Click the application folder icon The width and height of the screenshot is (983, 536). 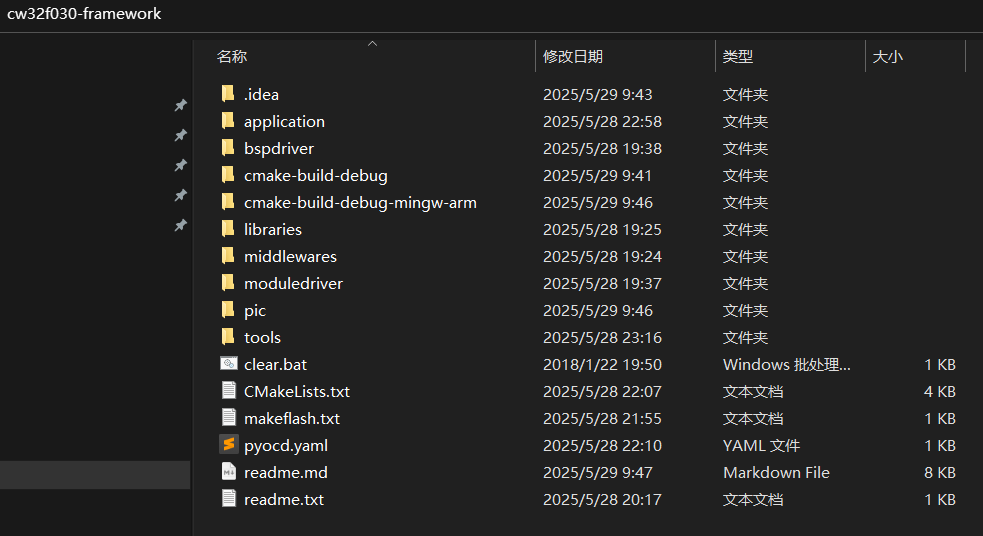(x=228, y=121)
